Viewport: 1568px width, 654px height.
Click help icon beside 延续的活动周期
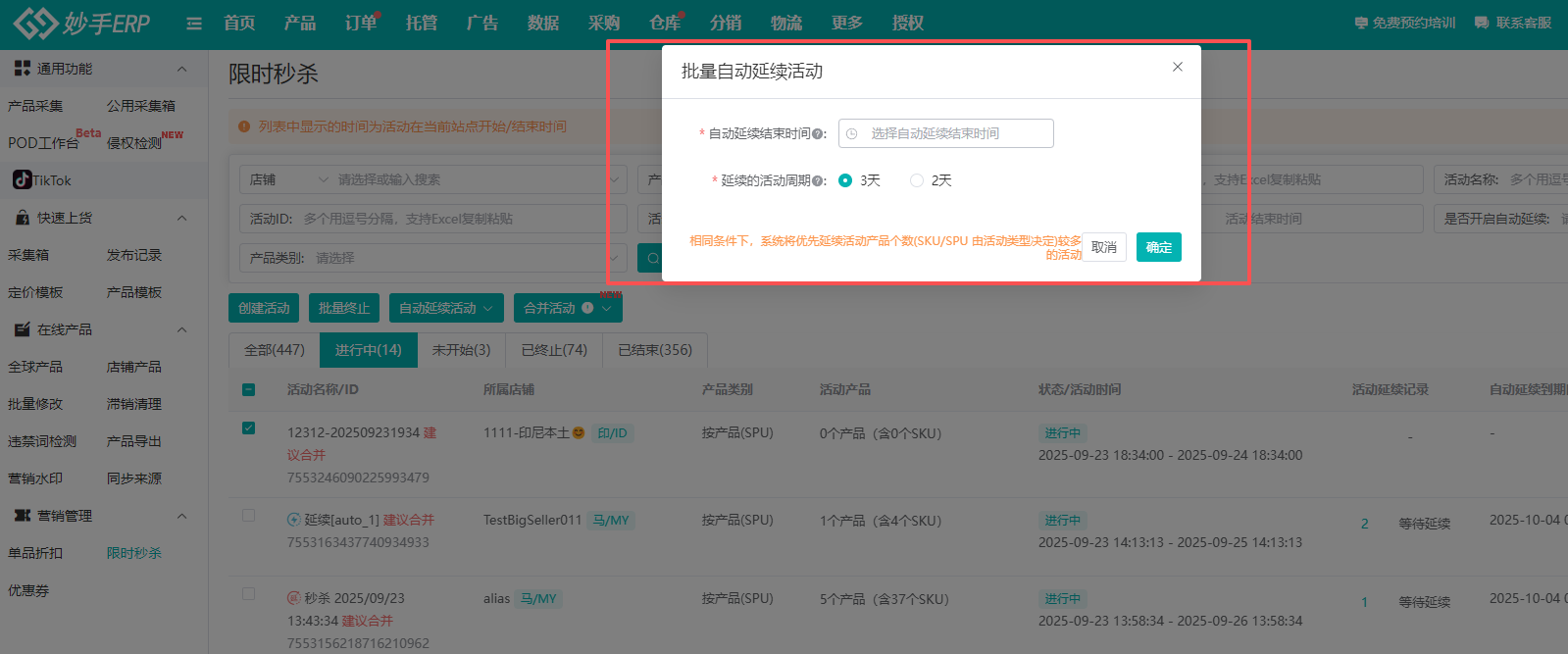point(817,180)
